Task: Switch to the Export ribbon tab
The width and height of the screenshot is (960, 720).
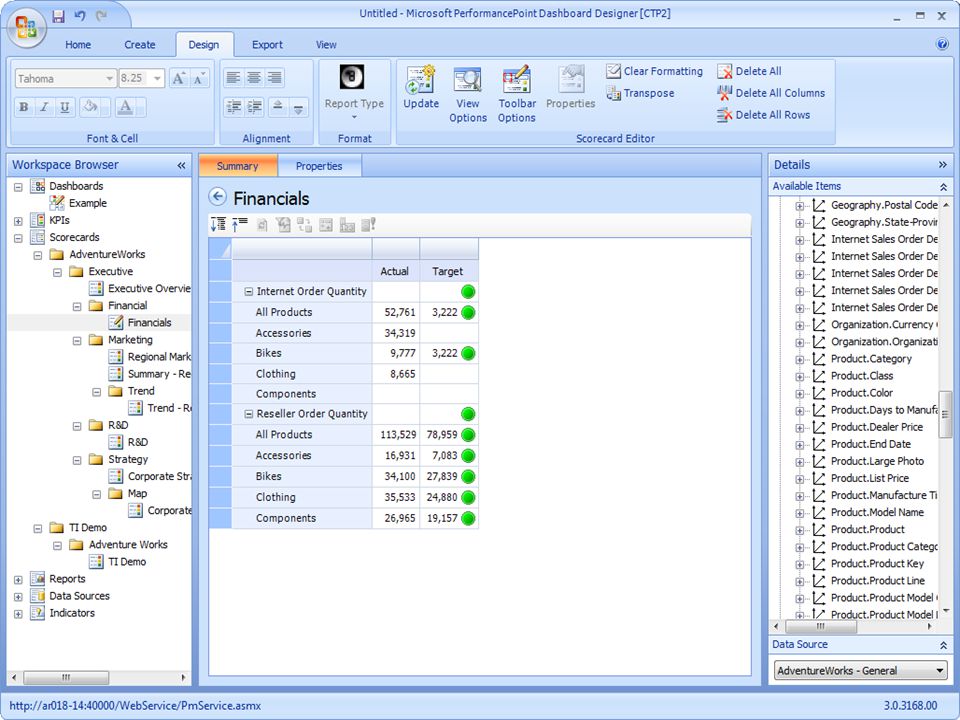Action: click(267, 45)
